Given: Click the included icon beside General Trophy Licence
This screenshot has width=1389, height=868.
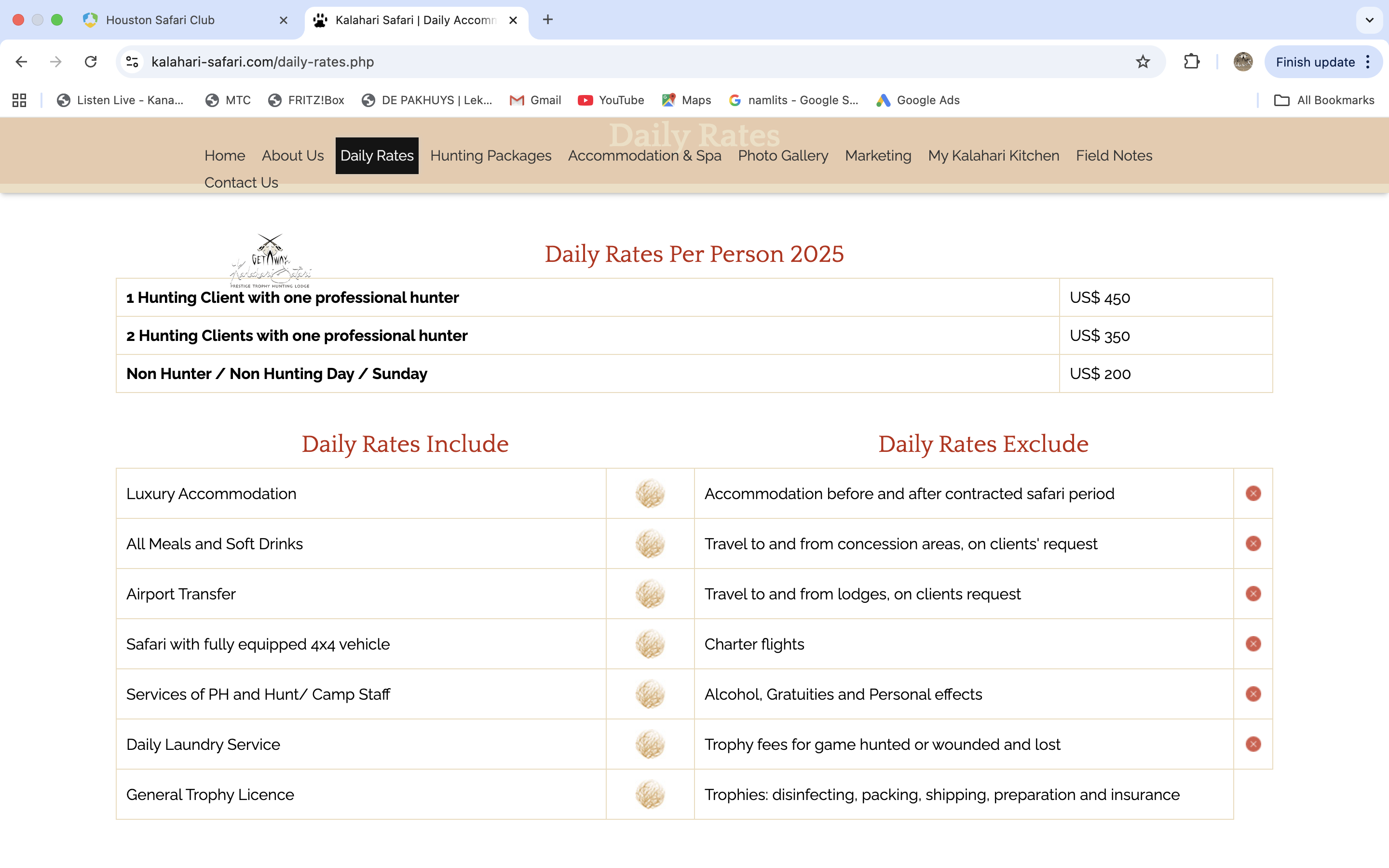Looking at the screenshot, I should (650, 795).
